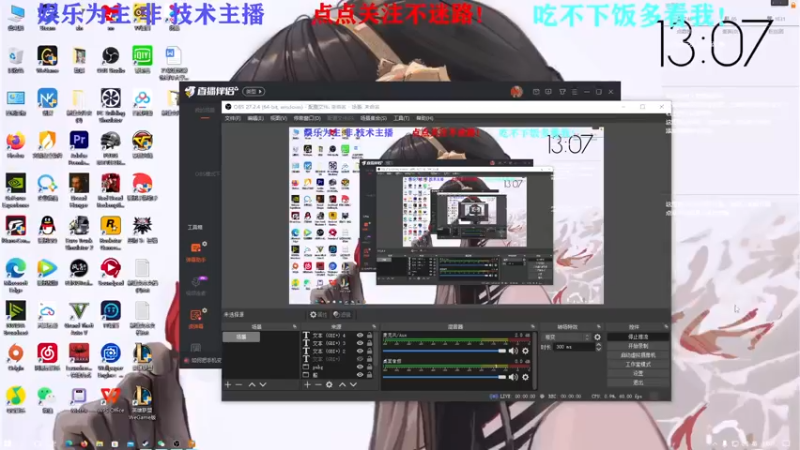
Task: Toggle lock on 文本 (GDI+) 3 source
Action: point(369,343)
